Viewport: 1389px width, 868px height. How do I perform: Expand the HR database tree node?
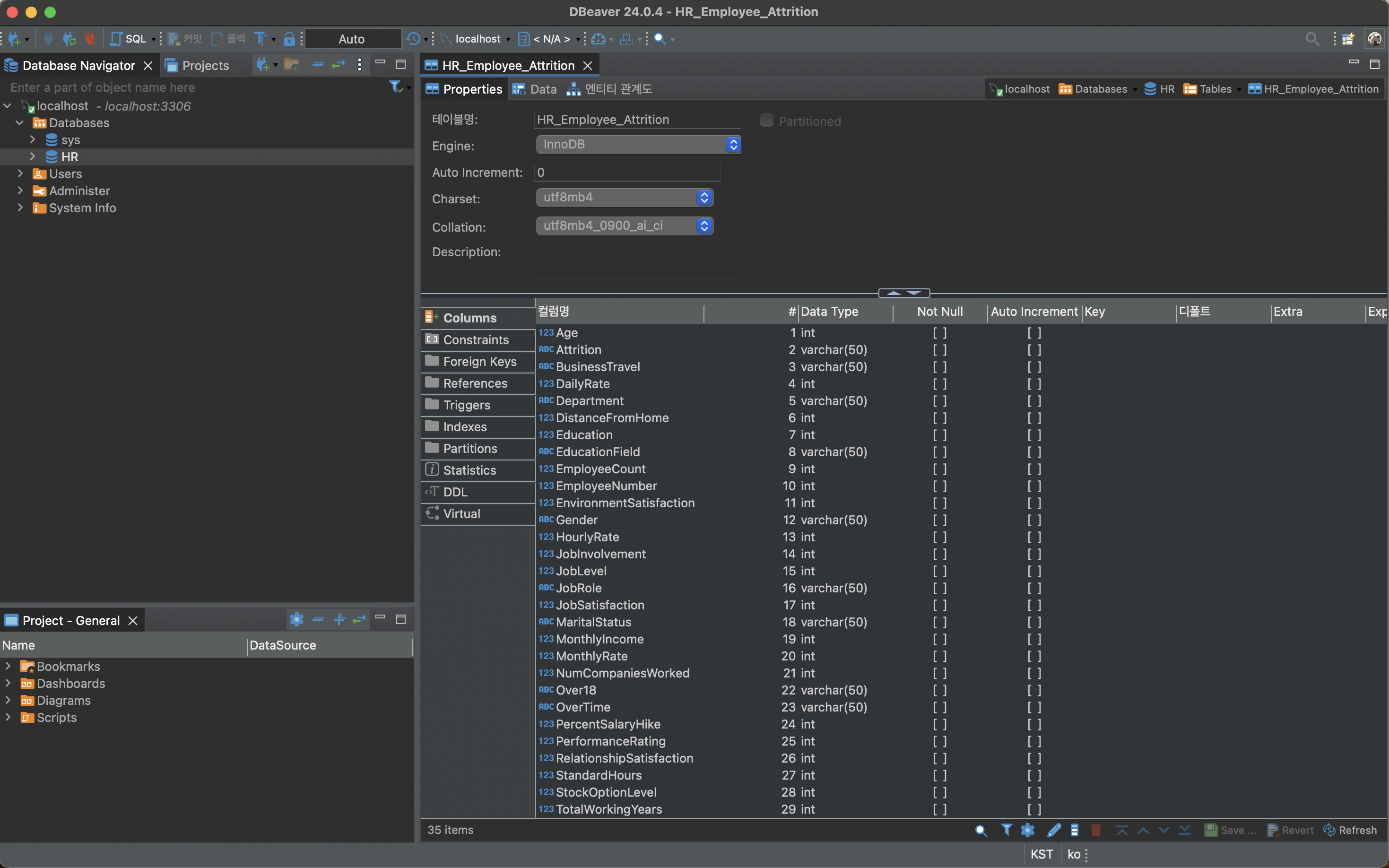click(33, 157)
